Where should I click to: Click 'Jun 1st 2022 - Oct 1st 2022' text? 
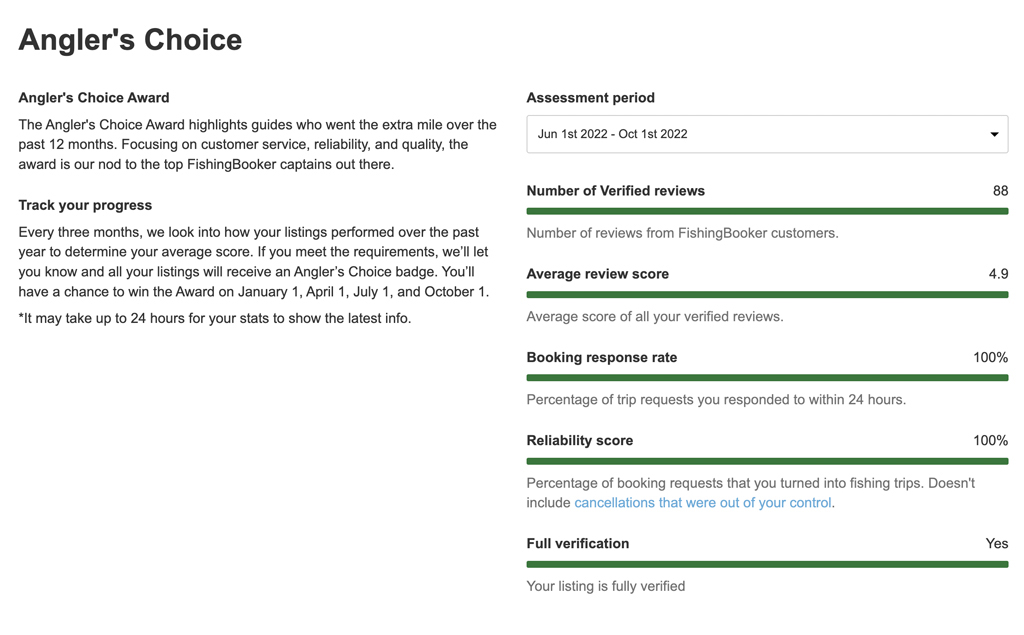(x=612, y=134)
